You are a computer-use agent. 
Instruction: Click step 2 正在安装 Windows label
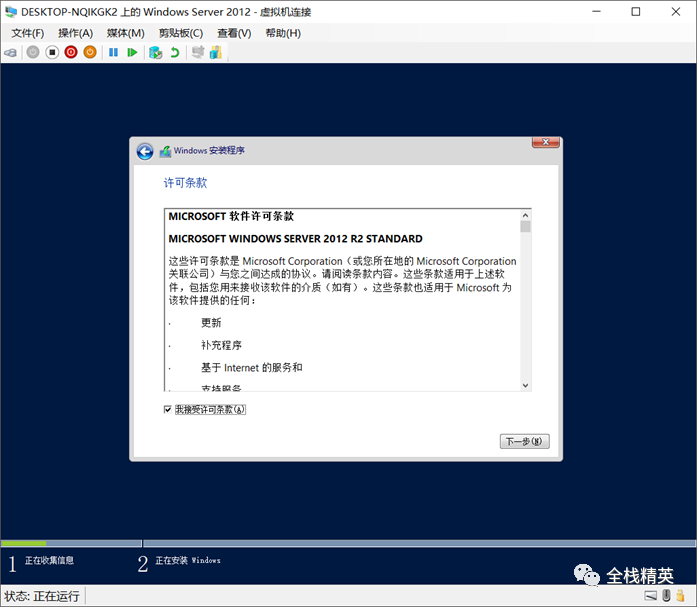188,560
